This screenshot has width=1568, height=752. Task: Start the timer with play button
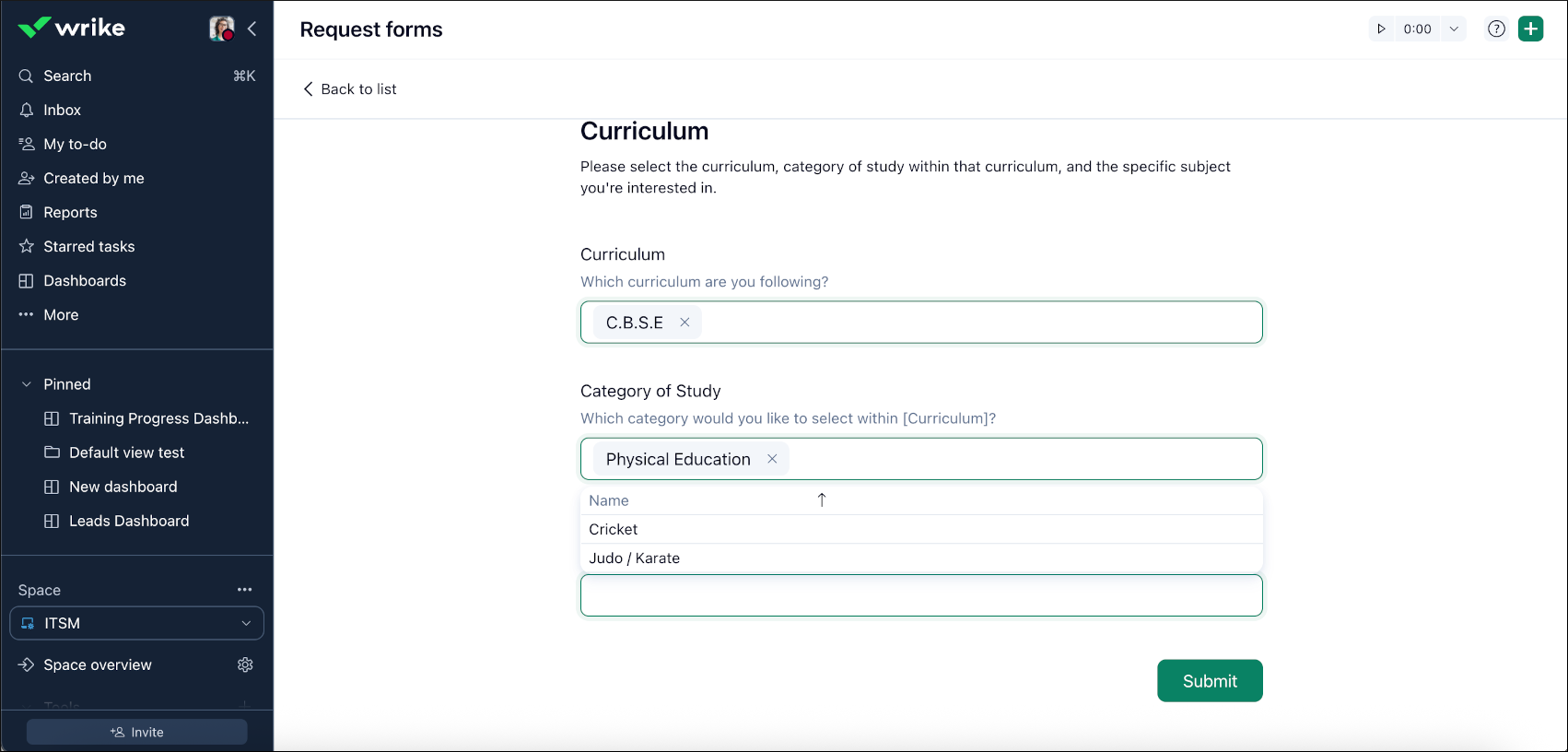[1381, 29]
